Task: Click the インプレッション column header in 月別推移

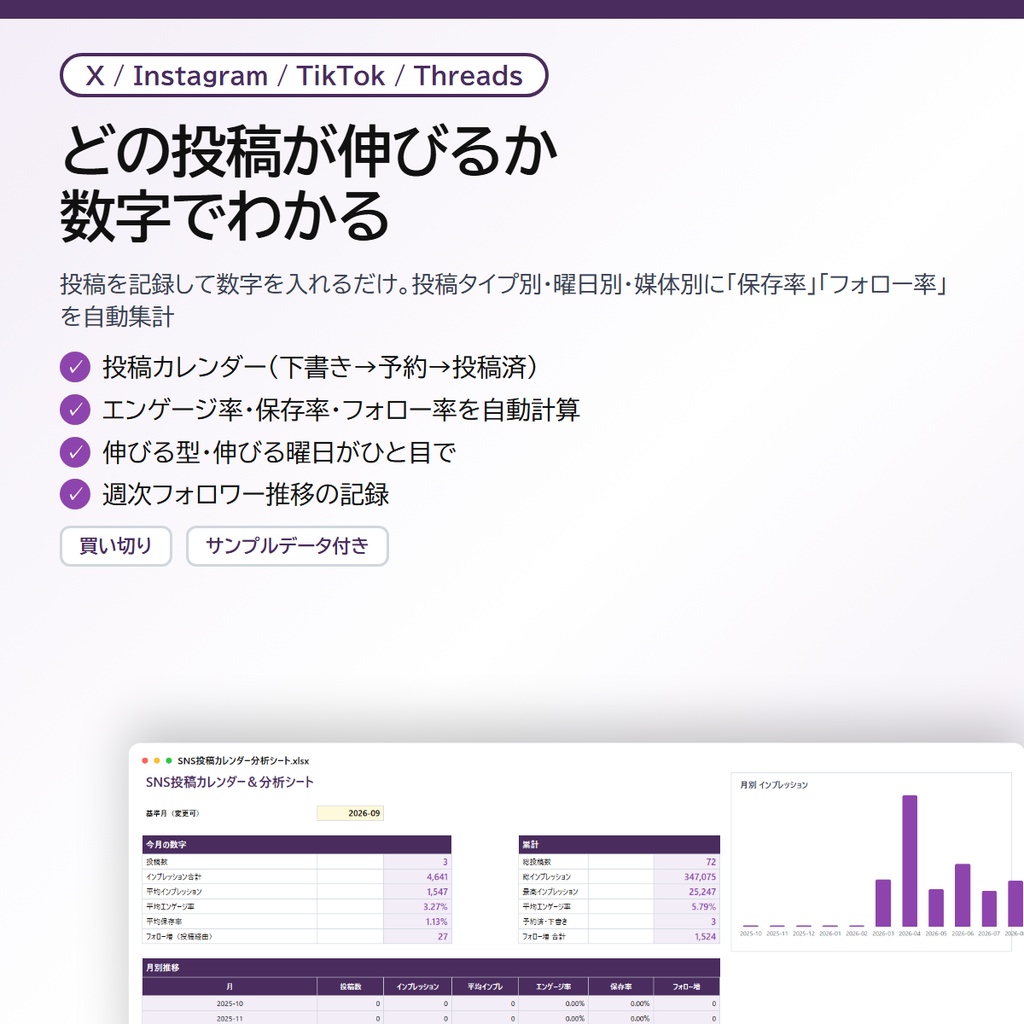Action: pyautogui.click(x=417, y=987)
